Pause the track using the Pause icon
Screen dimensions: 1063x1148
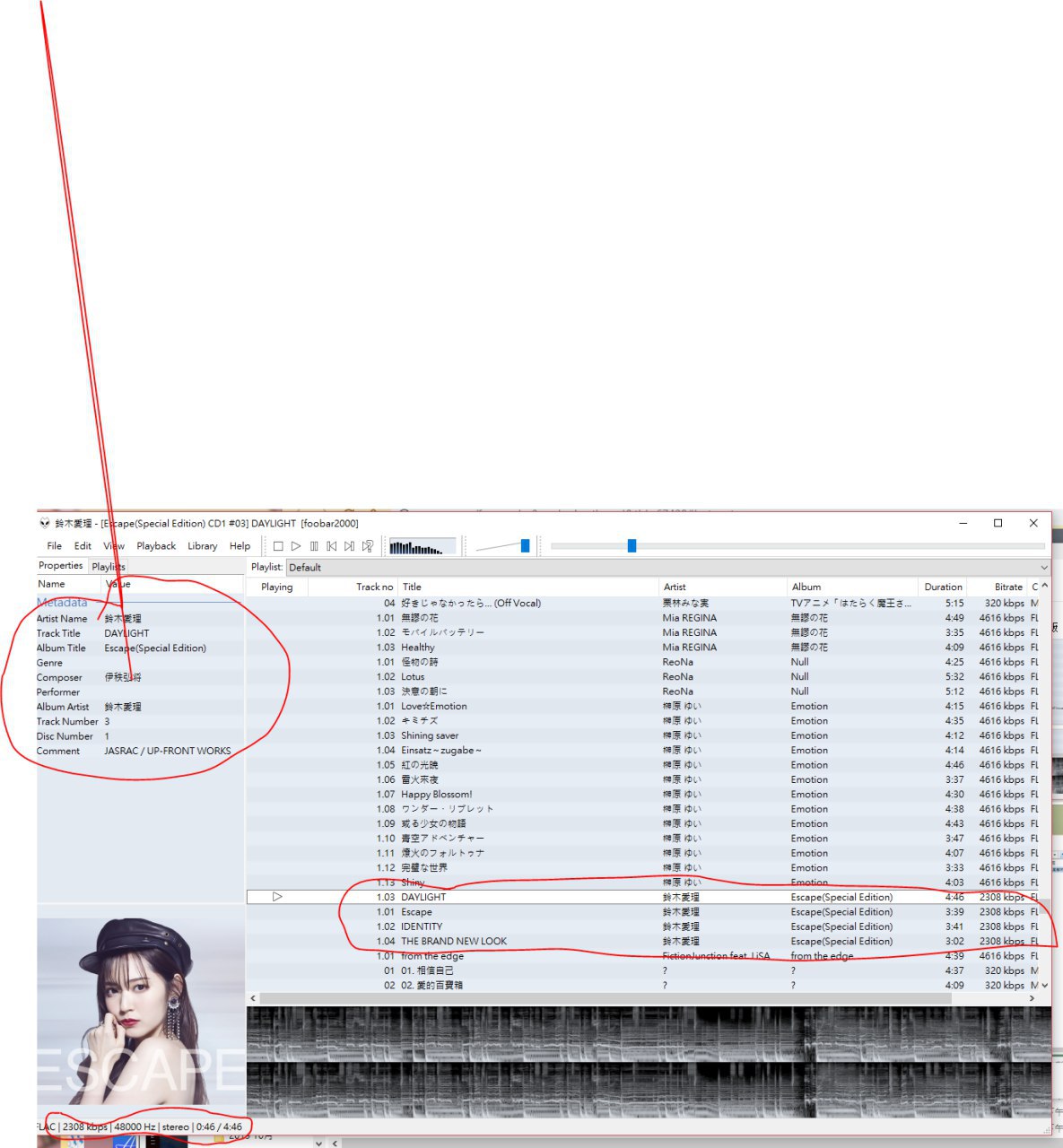click(x=314, y=546)
